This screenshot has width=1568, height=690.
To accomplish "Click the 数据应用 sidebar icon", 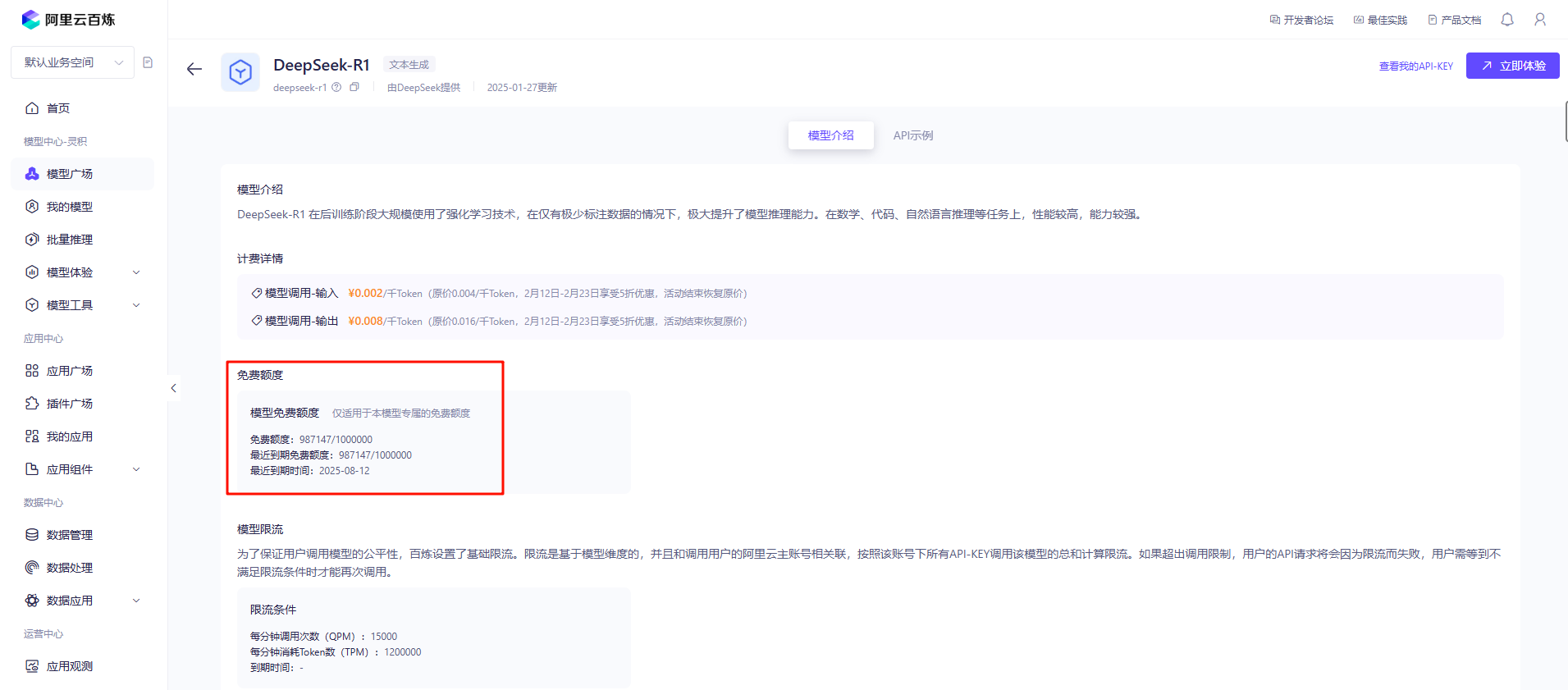I will click(x=32, y=601).
